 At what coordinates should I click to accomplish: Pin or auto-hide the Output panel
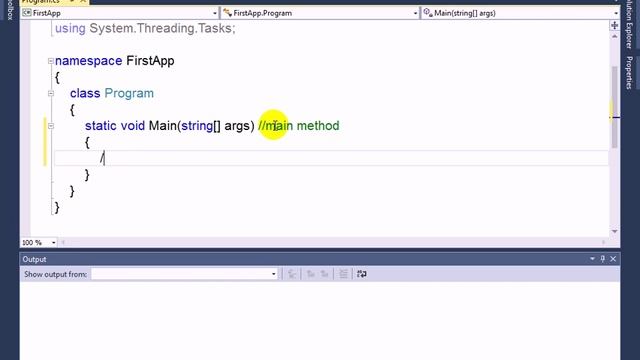pos(603,259)
